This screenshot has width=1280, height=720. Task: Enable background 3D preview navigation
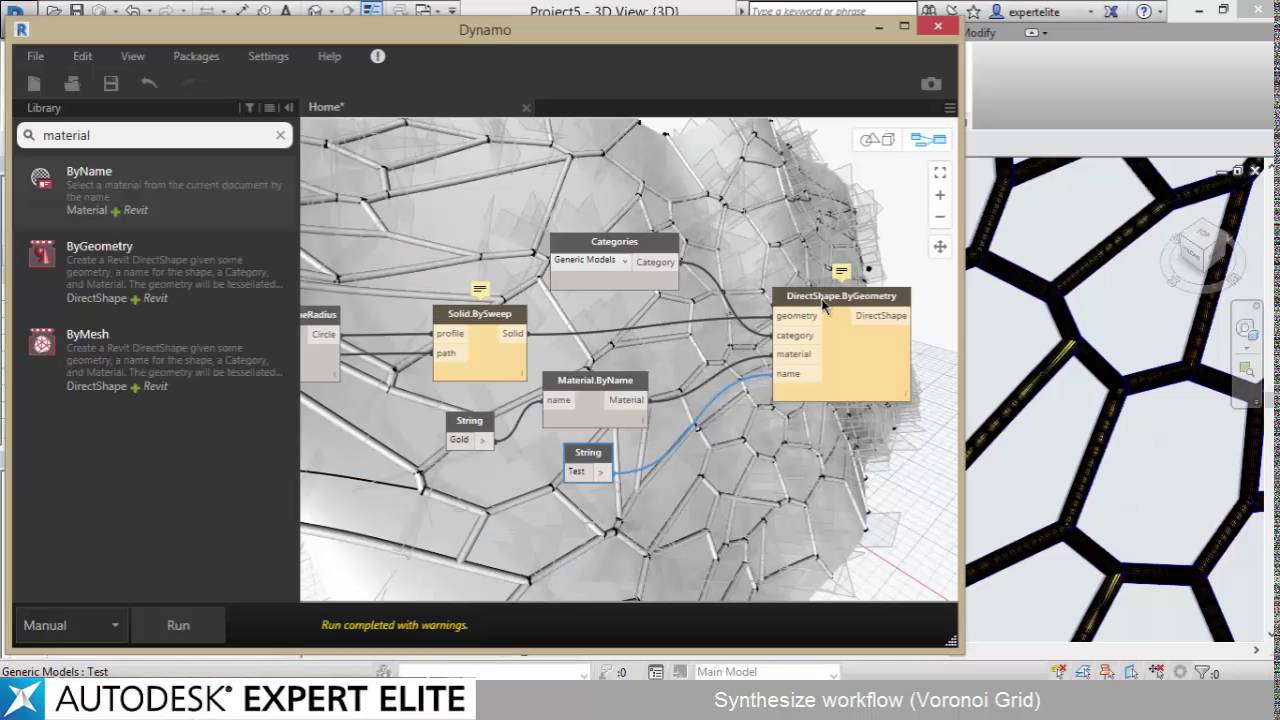(877, 140)
